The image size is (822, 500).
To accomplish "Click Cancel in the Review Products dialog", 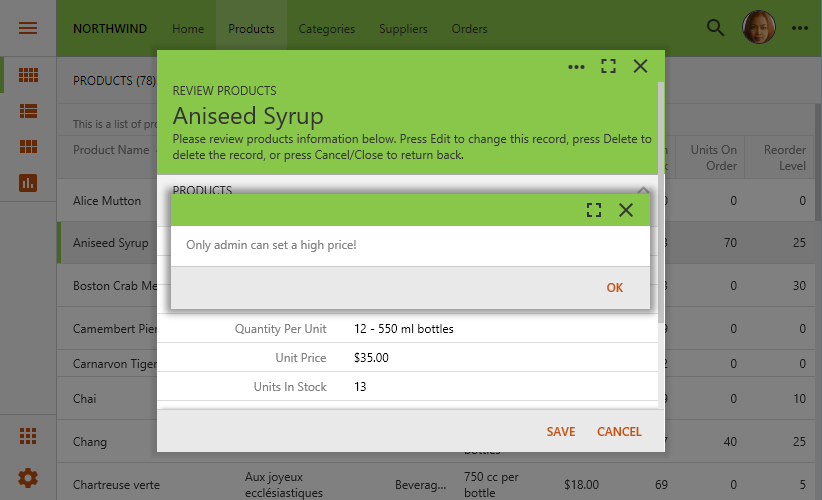I will click(619, 431).
